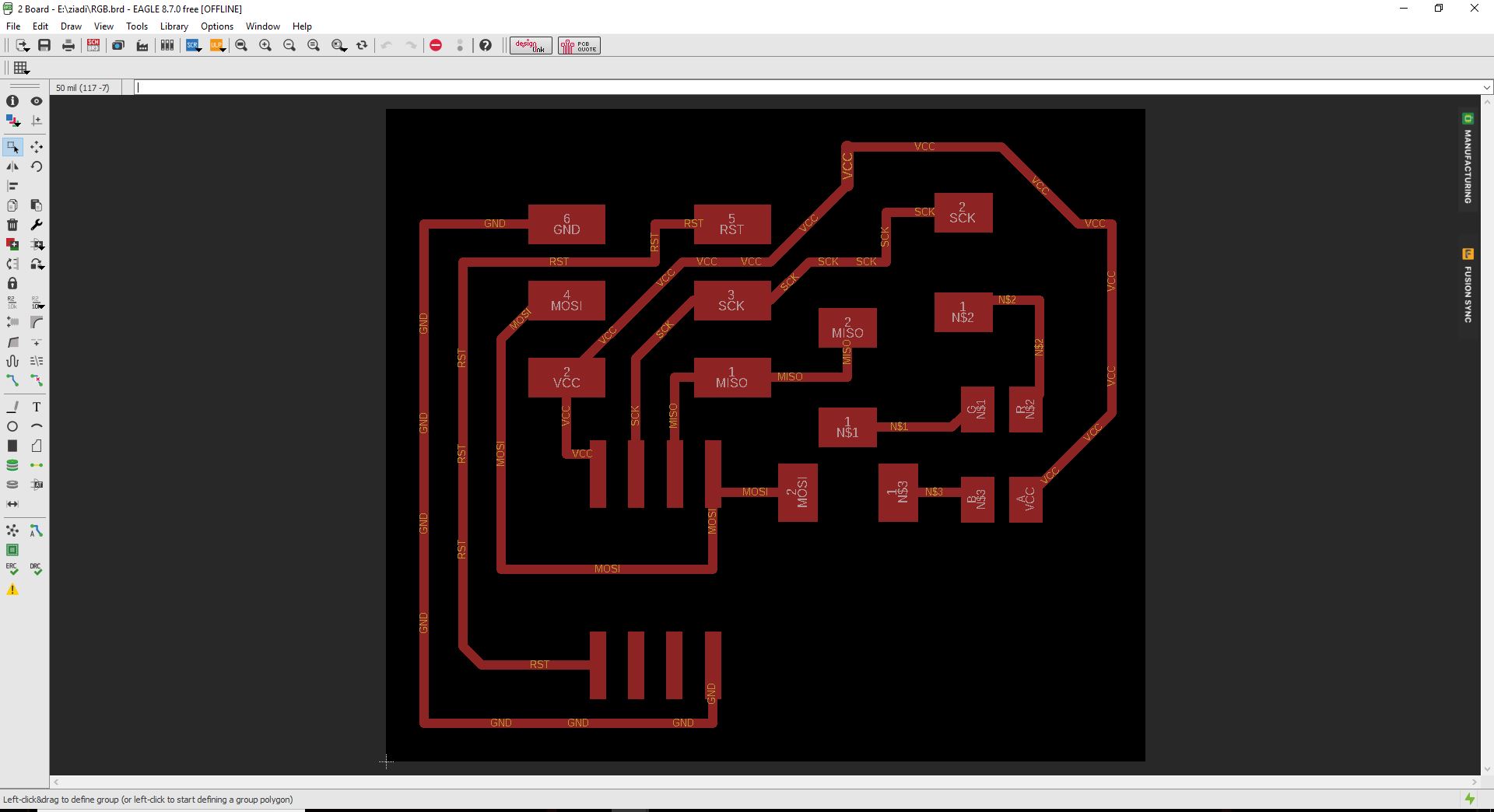This screenshot has width=1494, height=812.
Task: Open the Help question mark icon
Action: click(x=486, y=46)
